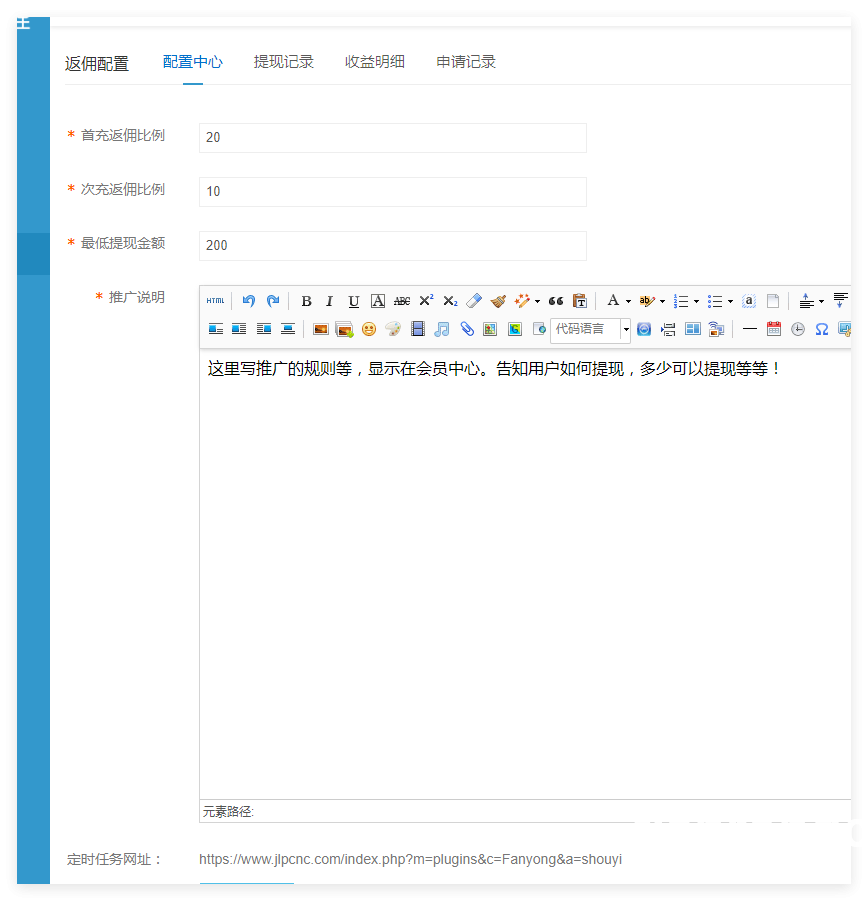Insert an iframe
868x901 pixels.
[539, 329]
